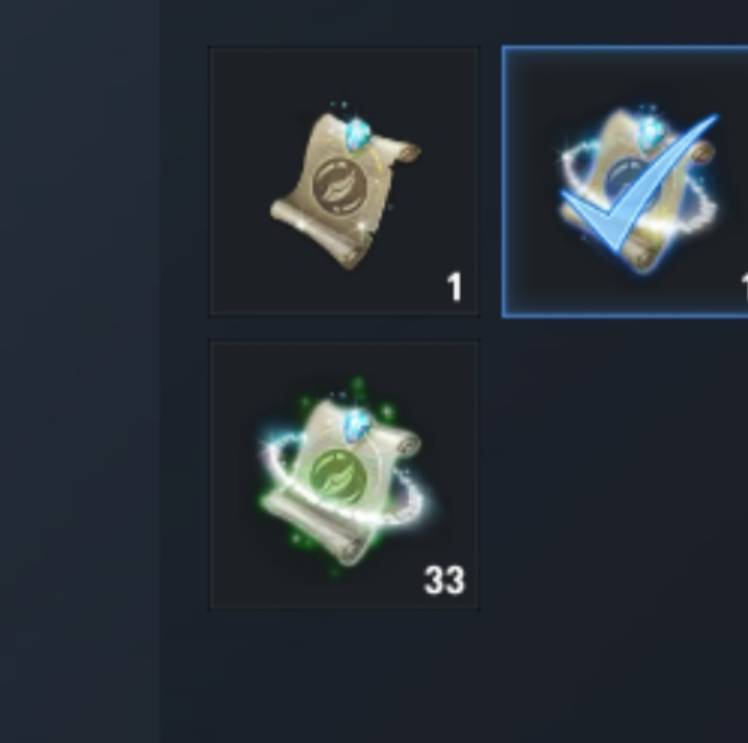Click the dark left sidebar panel
Screen dimensions: 748x743
(79, 372)
